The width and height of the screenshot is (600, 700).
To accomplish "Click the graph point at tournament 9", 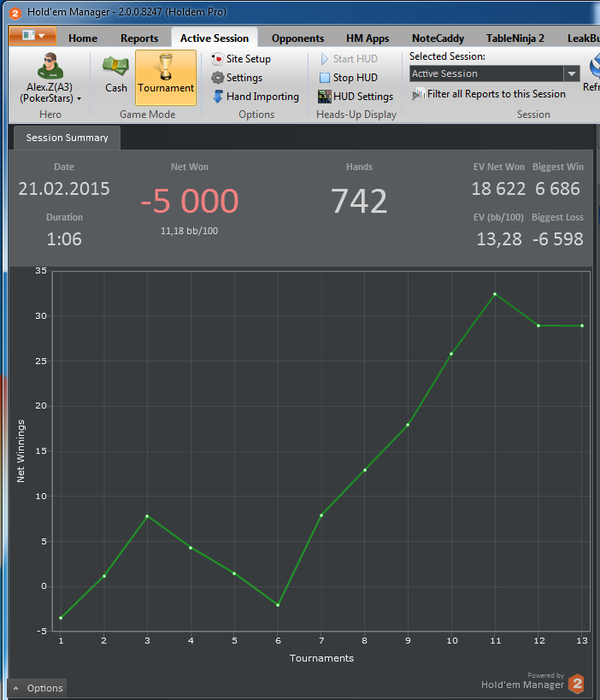I will (x=408, y=425).
